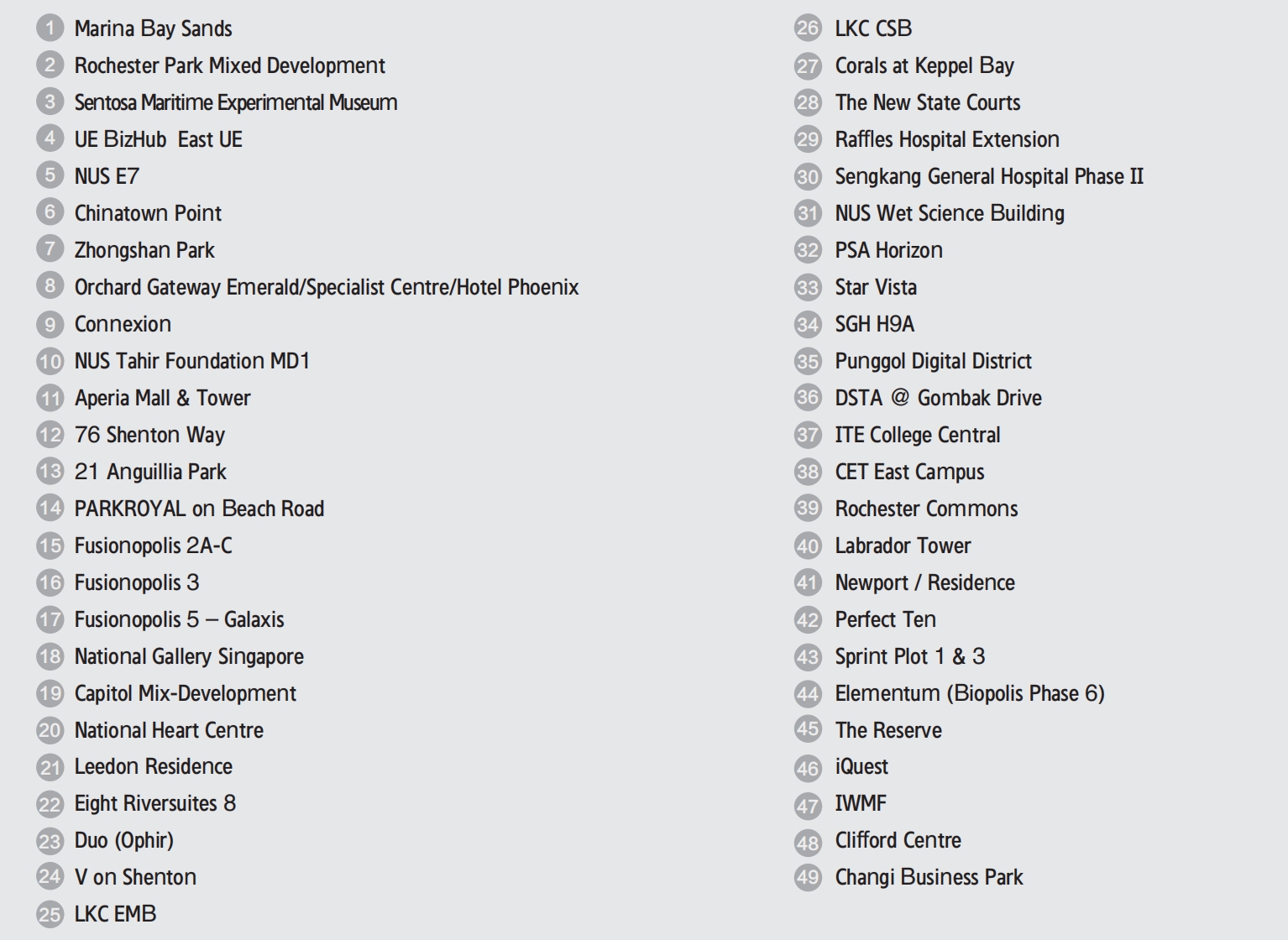Click the DSTA @ Gombak Drive label
The height and width of the screenshot is (940, 1288).
pyautogui.click(x=938, y=398)
